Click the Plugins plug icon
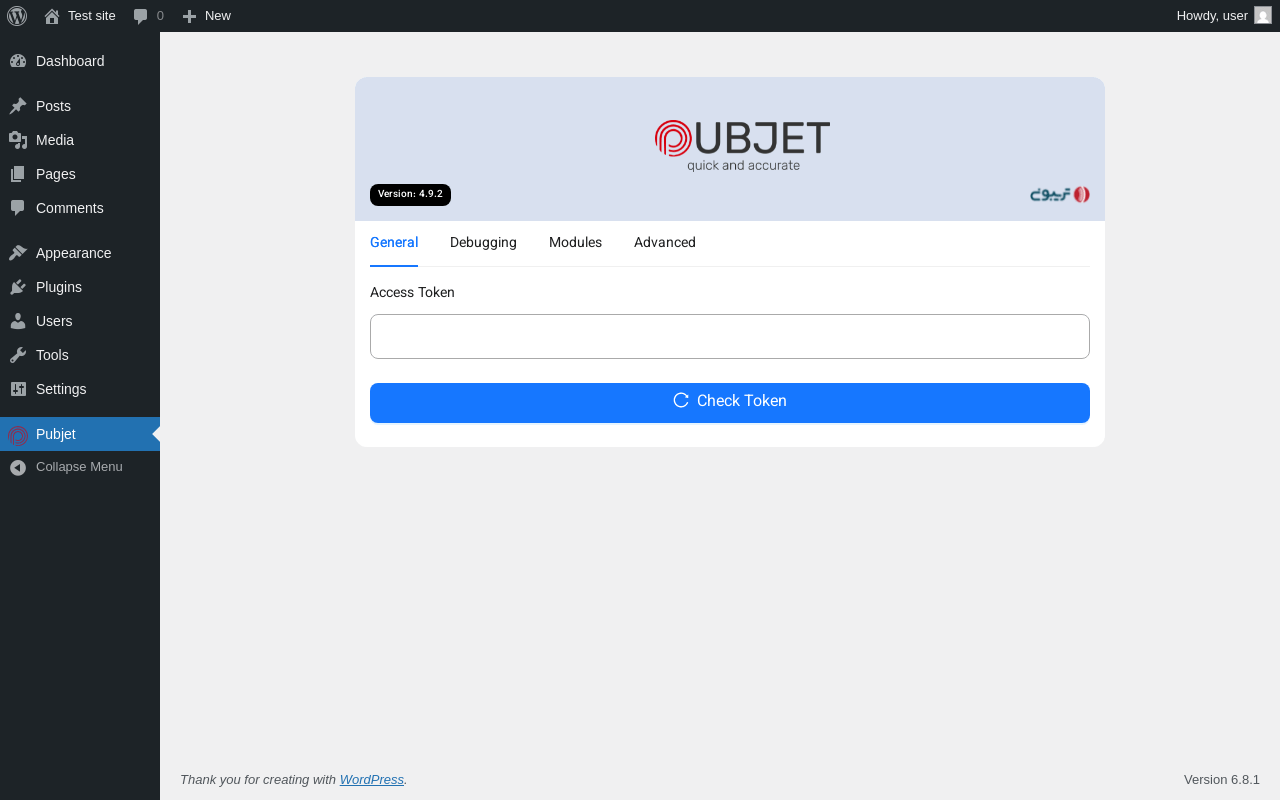The image size is (1280, 800). point(18,287)
